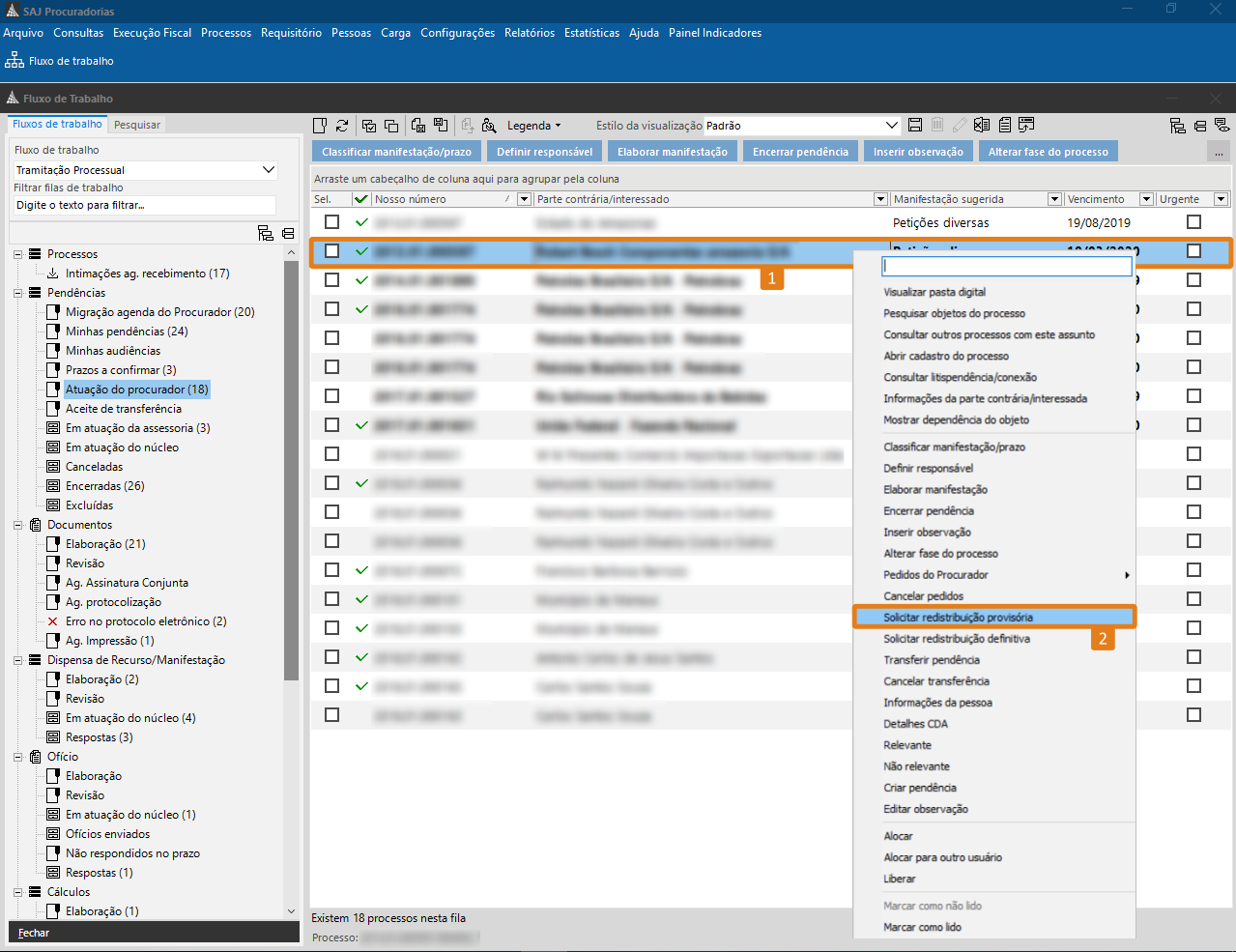This screenshot has height=952, width=1236.
Task: Click the Excel export icon in the toolbar
Action: click(x=982, y=126)
